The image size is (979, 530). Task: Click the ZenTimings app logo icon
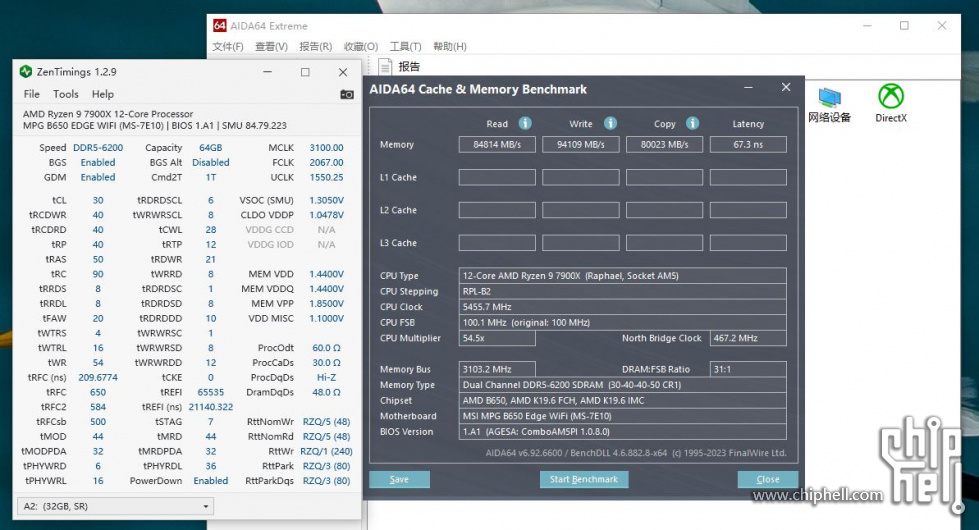click(x=26, y=72)
